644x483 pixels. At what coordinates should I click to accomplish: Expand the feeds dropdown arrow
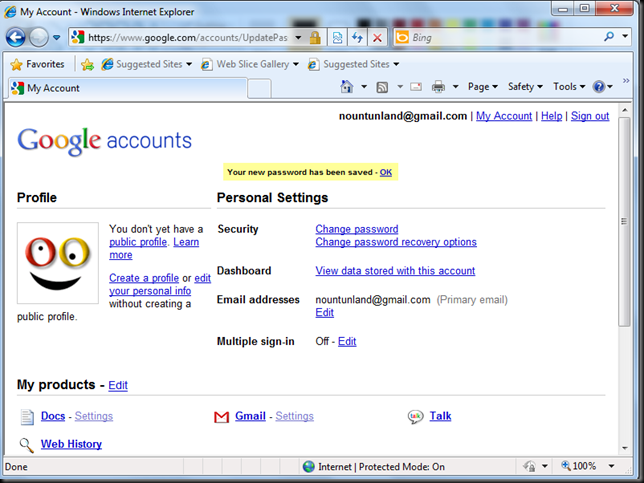400,87
